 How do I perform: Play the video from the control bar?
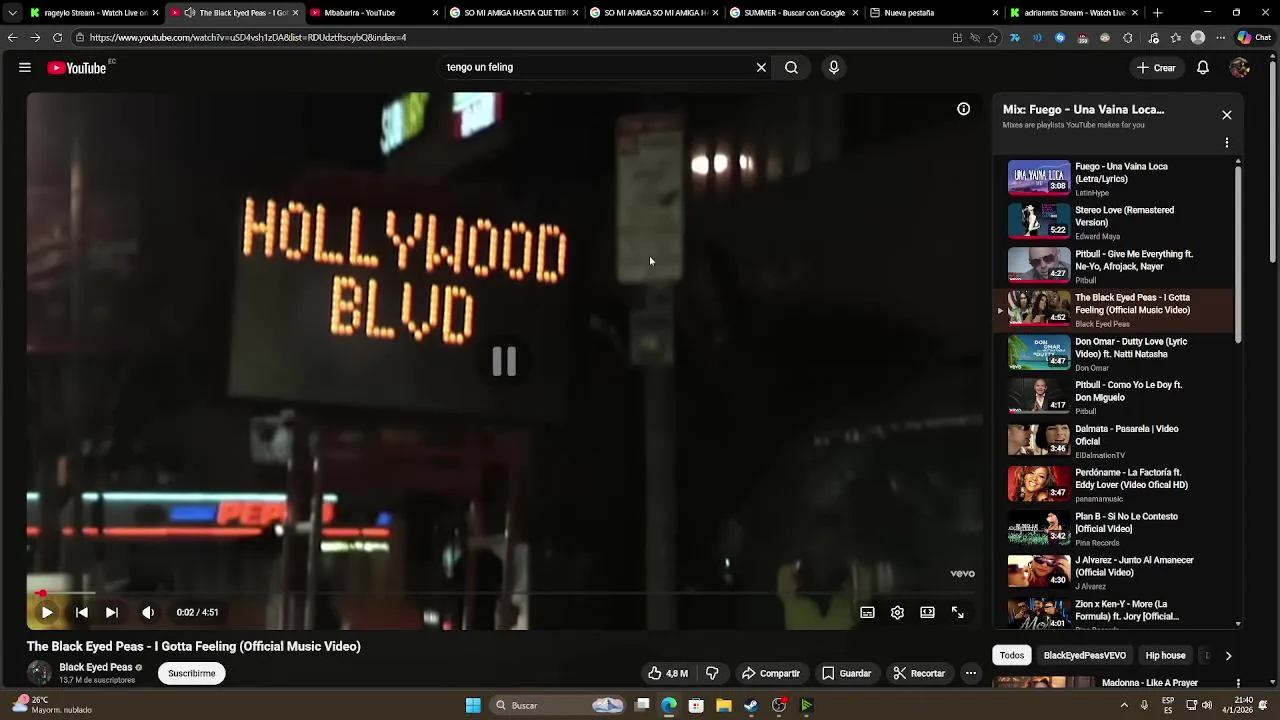click(47, 612)
